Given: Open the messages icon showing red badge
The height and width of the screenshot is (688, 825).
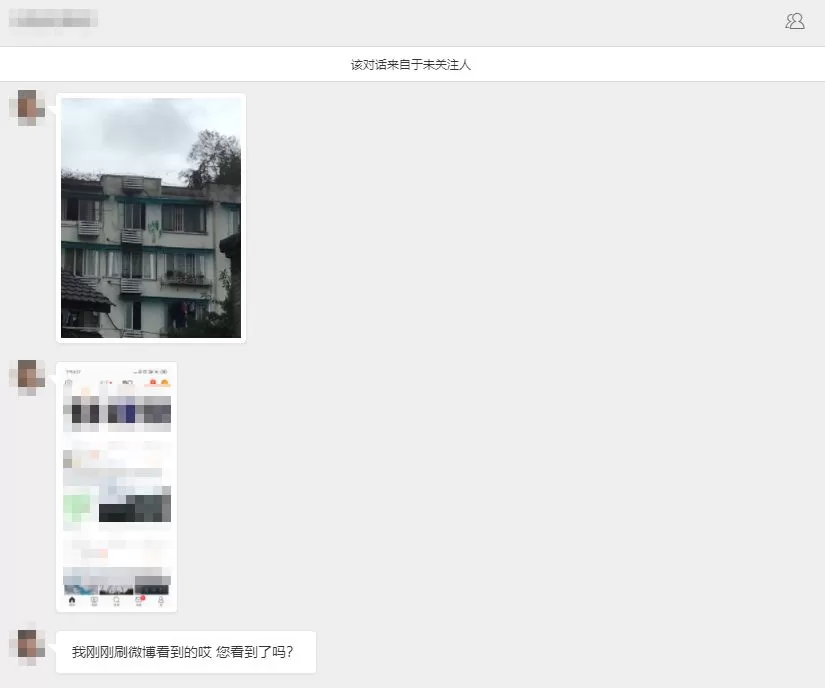Looking at the screenshot, I should [x=139, y=600].
